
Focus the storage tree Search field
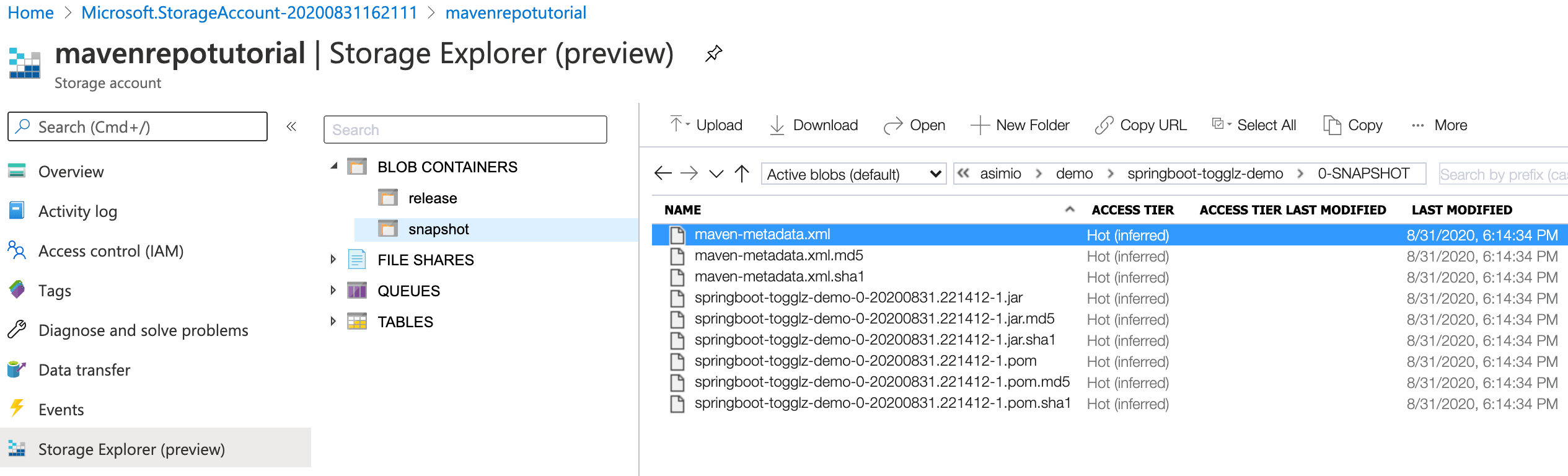(465, 130)
